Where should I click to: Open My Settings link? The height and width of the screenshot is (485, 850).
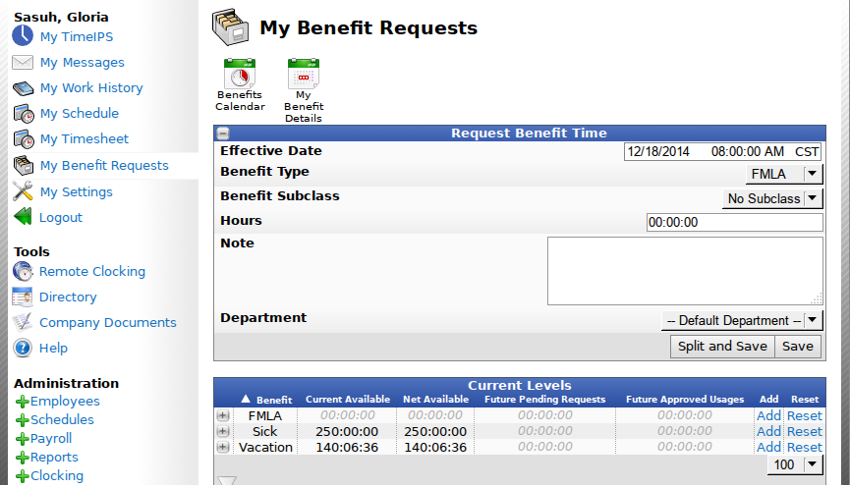pos(76,192)
